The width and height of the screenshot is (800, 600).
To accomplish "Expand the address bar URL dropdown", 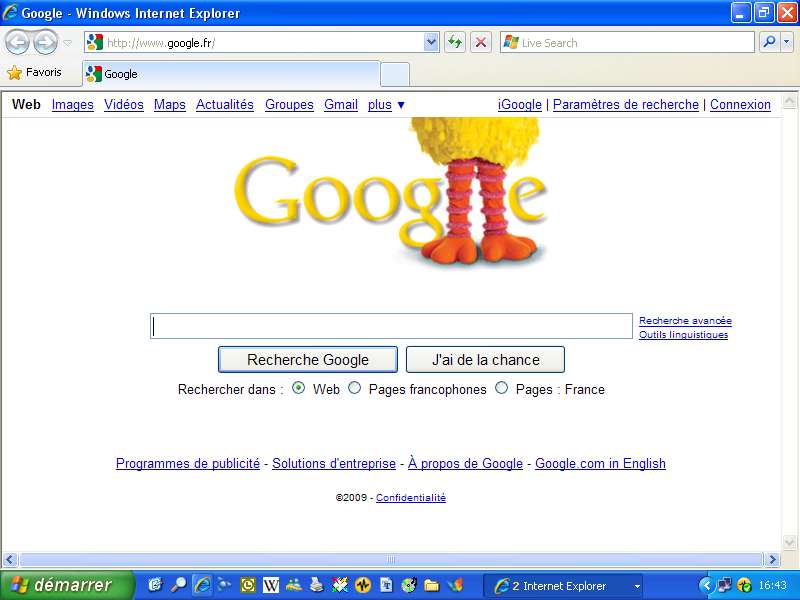I will (x=431, y=42).
